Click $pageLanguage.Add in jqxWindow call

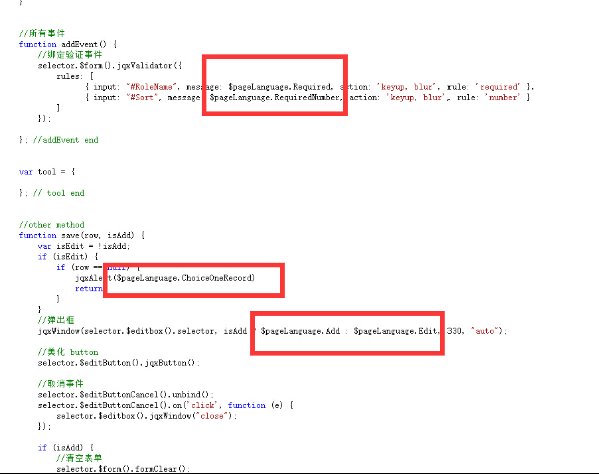click(x=300, y=331)
